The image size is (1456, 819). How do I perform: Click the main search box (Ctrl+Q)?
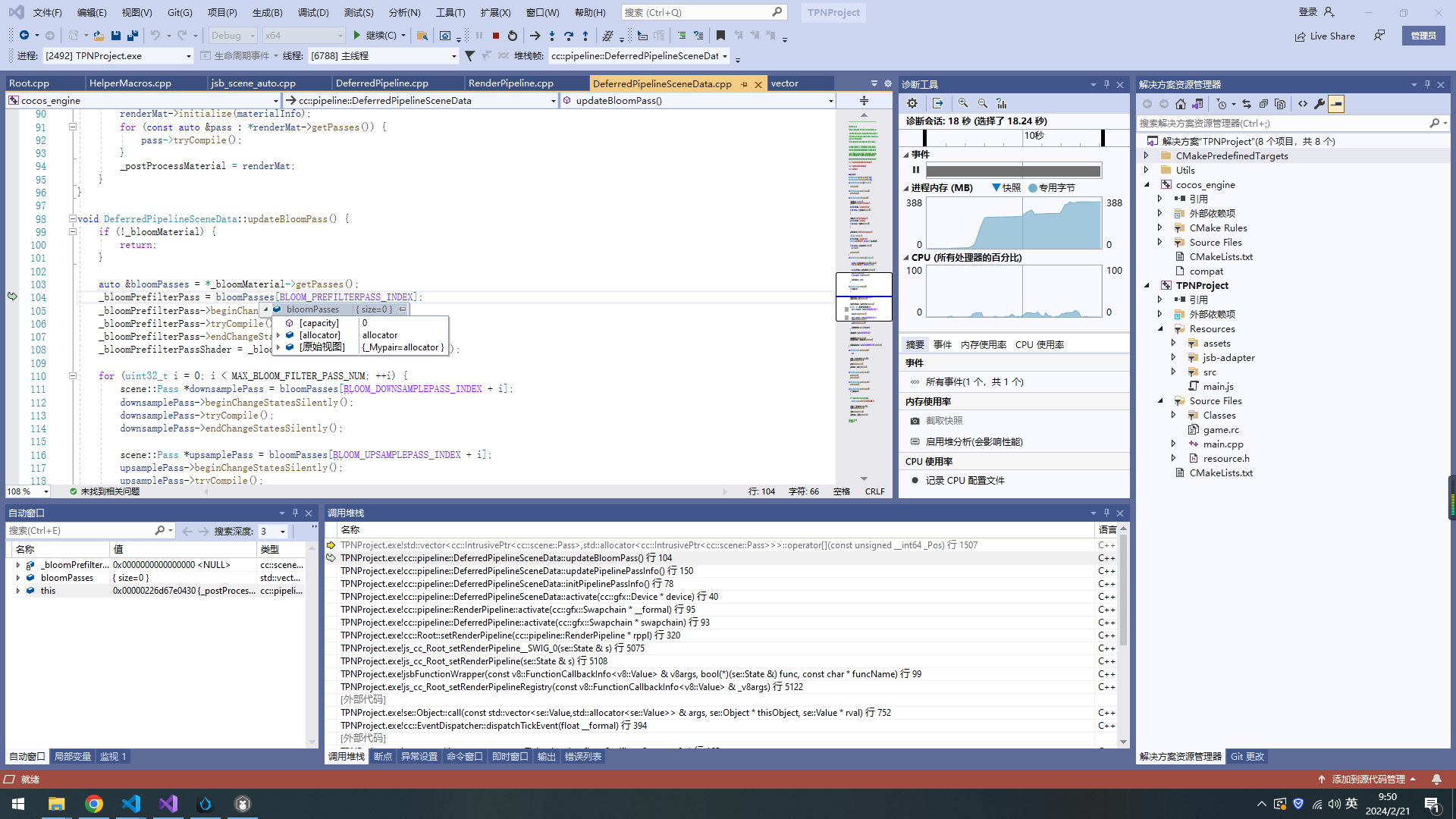pos(704,13)
